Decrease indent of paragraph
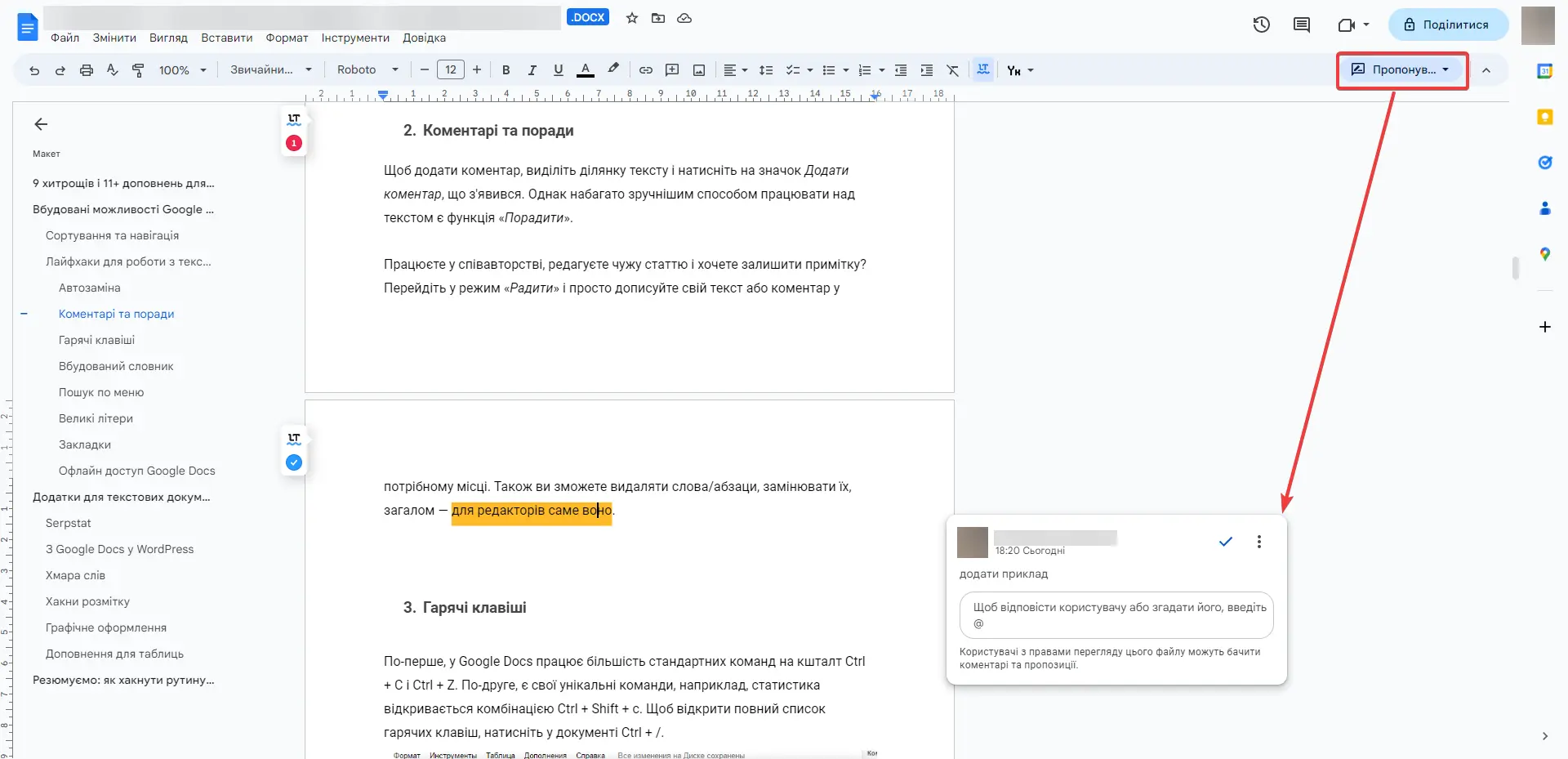Viewport: 1568px width, 759px height. click(901, 70)
